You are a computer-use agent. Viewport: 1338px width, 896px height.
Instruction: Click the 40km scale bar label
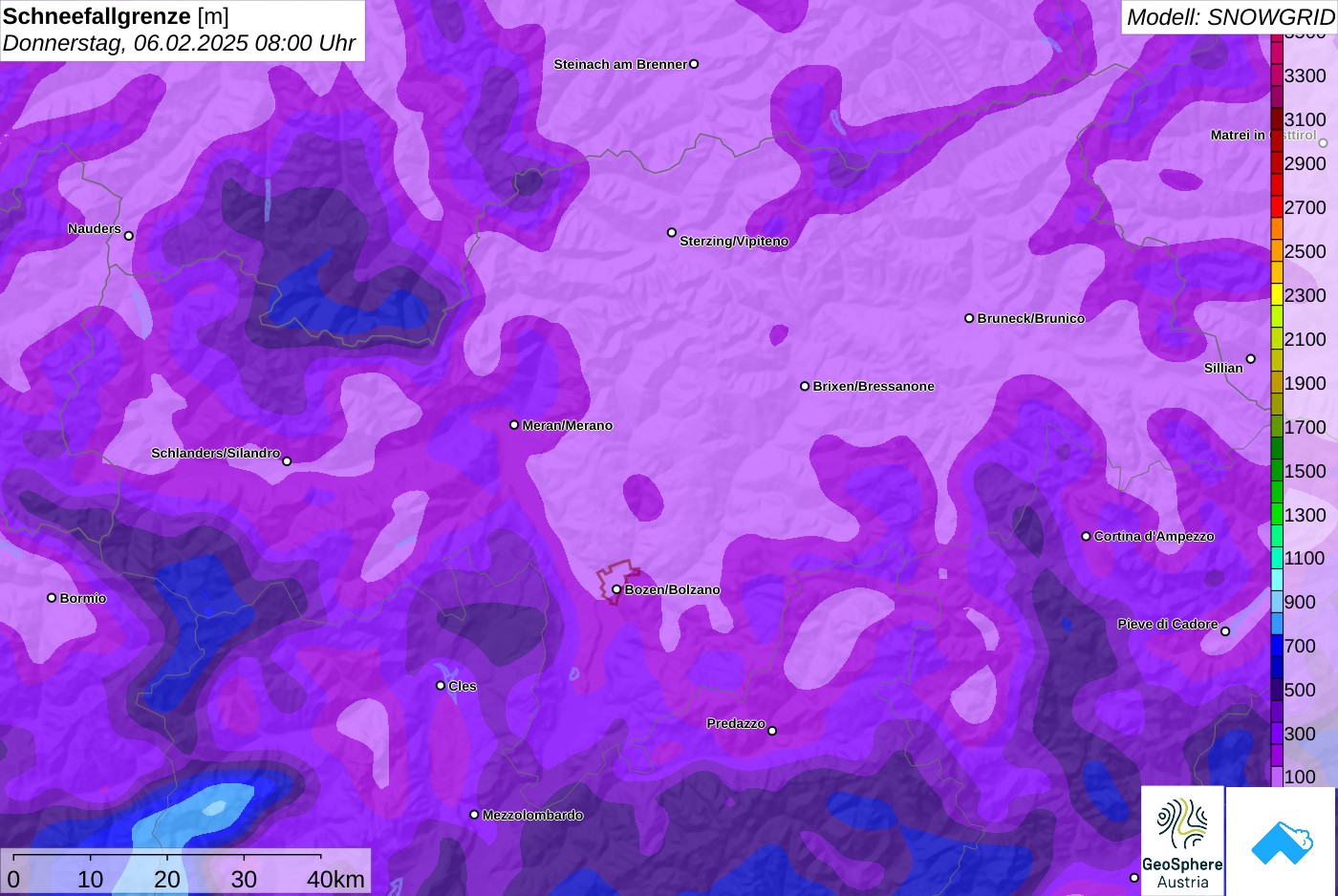point(335,880)
